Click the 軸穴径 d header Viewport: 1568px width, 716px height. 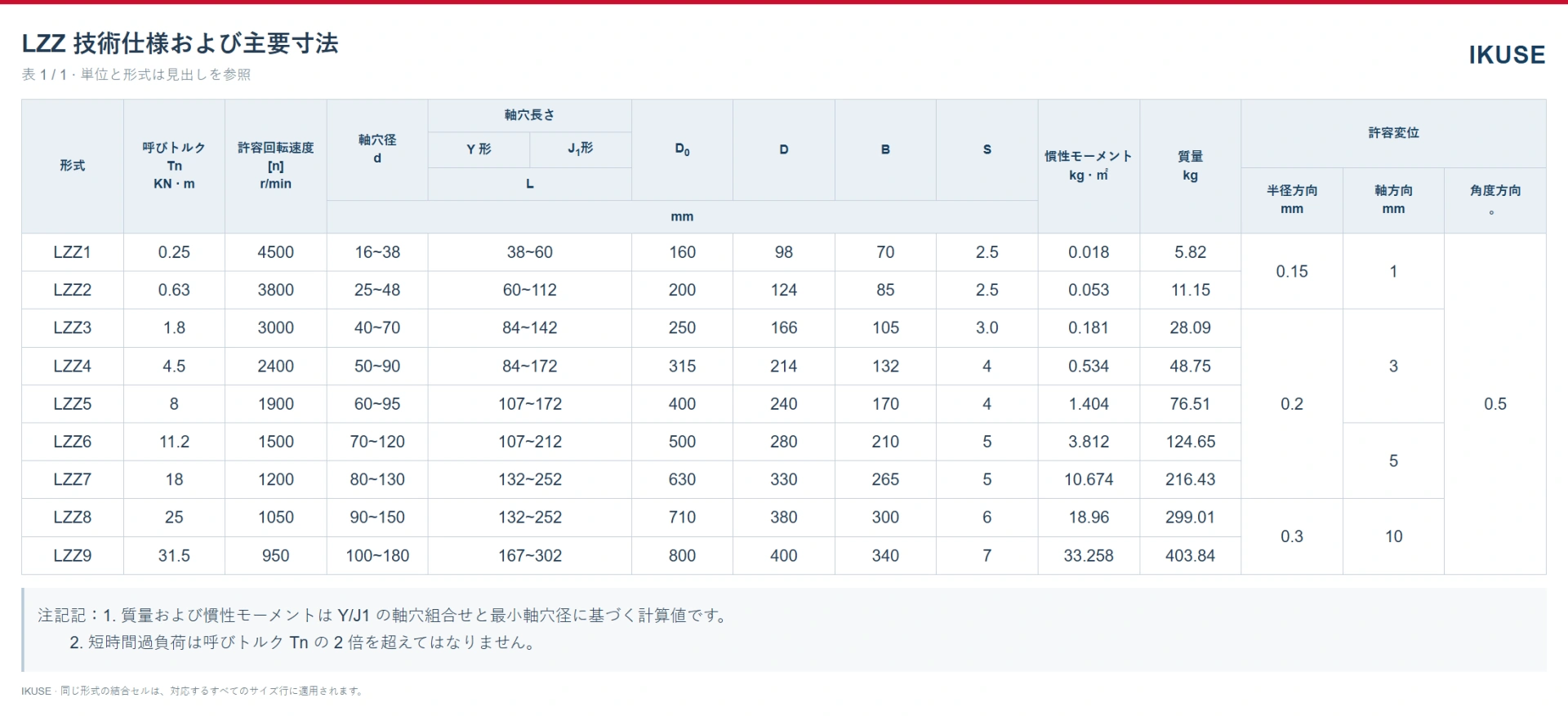pos(377,149)
